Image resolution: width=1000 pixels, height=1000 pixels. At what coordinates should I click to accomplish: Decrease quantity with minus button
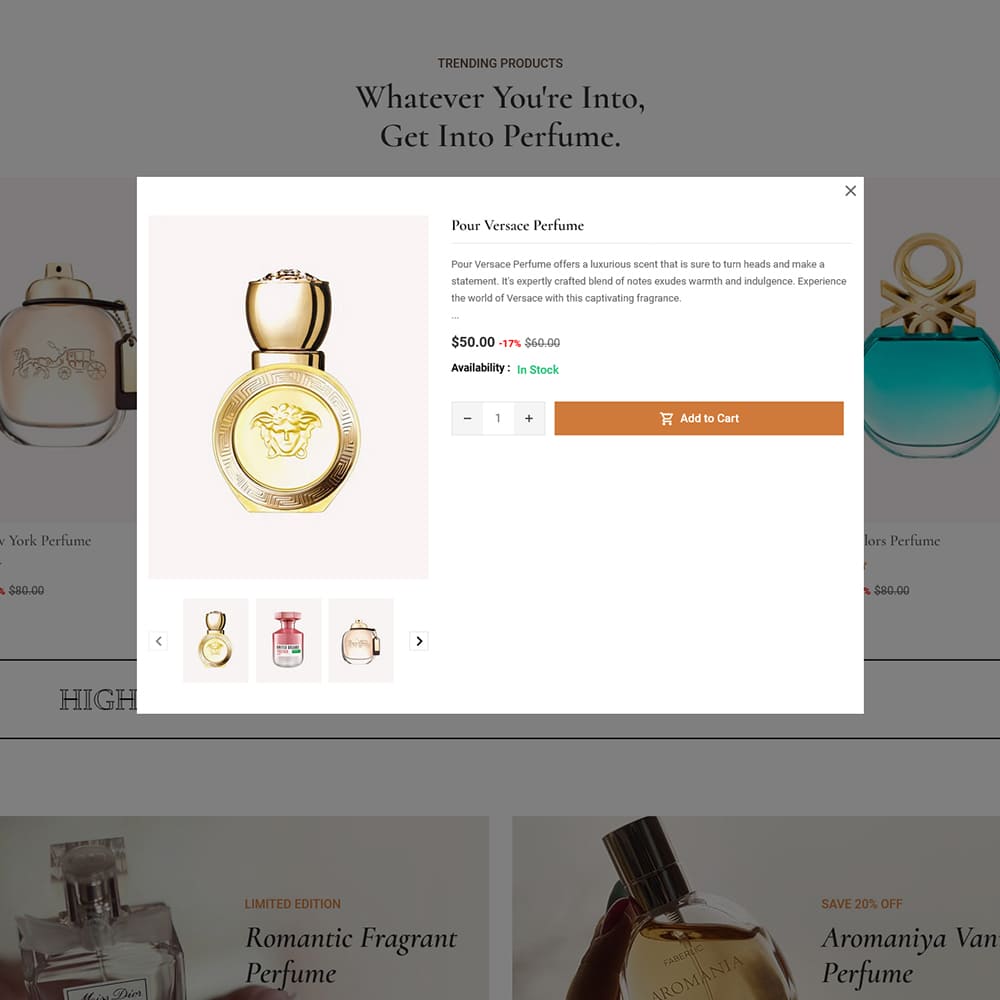click(x=467, y=418)
